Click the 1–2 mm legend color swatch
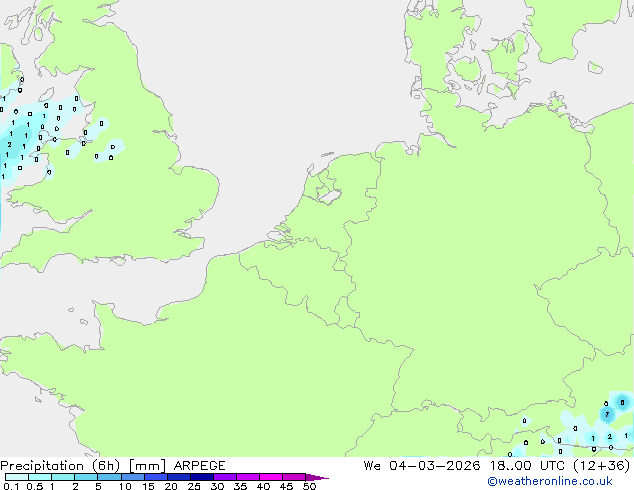634x490 pixels. coord(63,477)
